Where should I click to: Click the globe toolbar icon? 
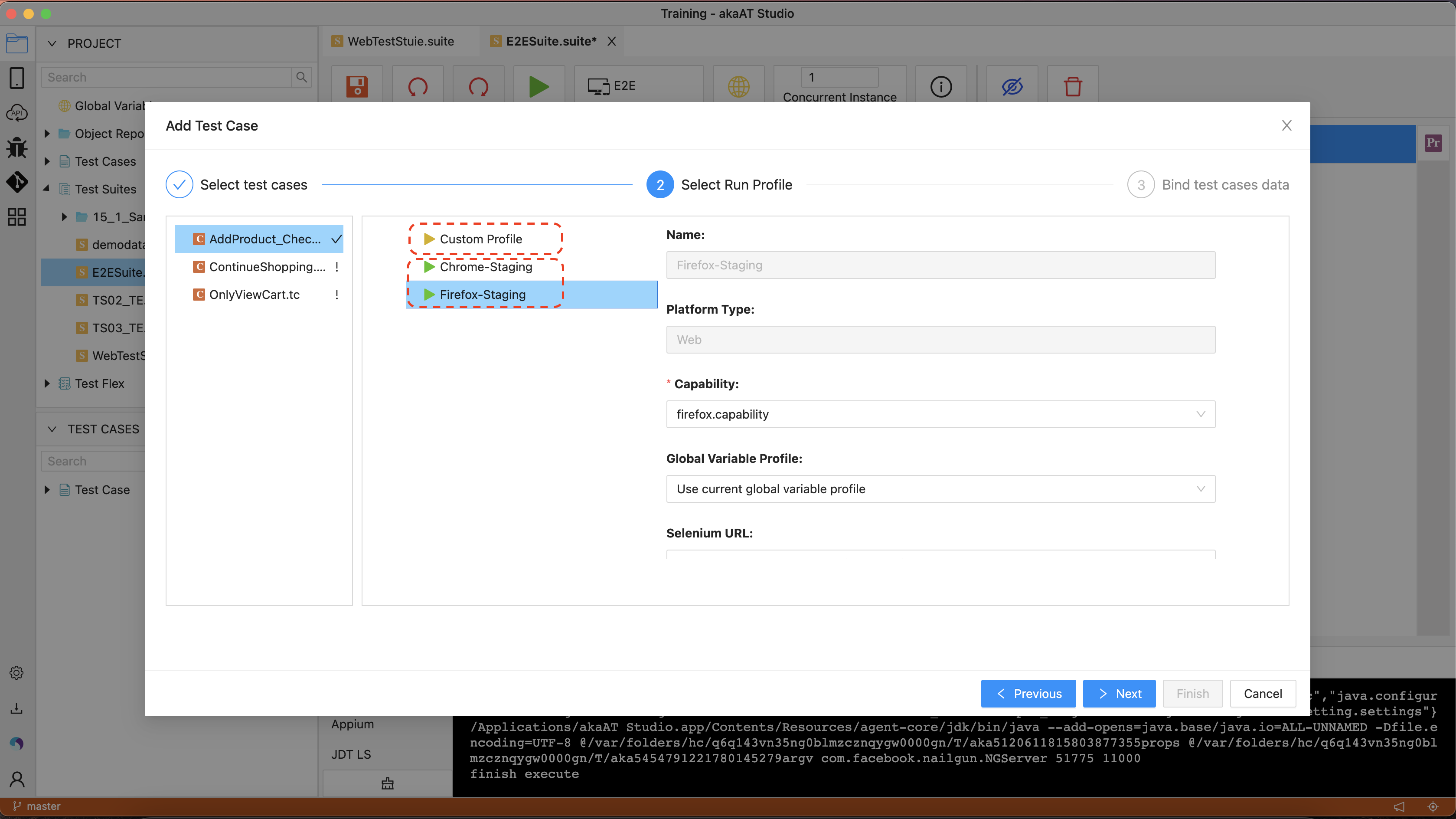[738, 86]
